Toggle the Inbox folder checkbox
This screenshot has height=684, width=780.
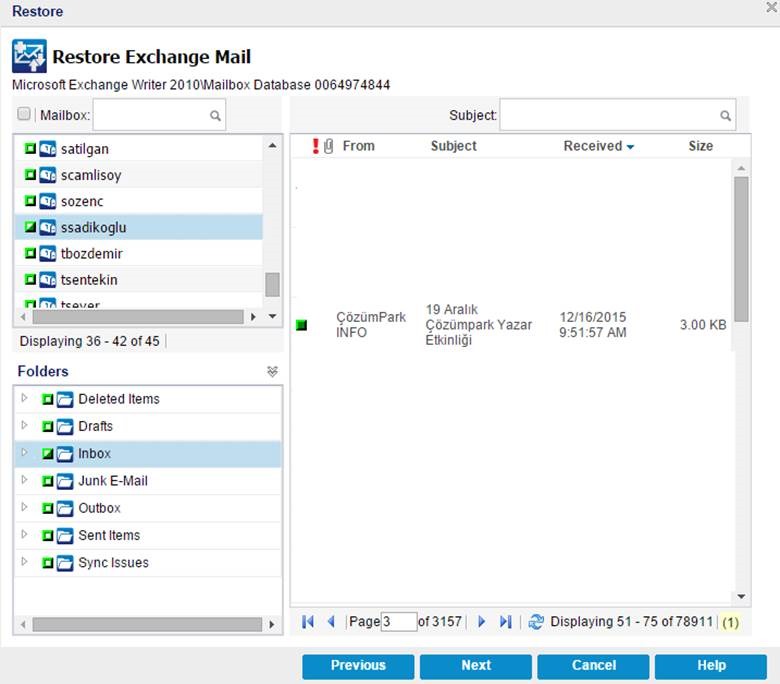(x=48, y=454)
